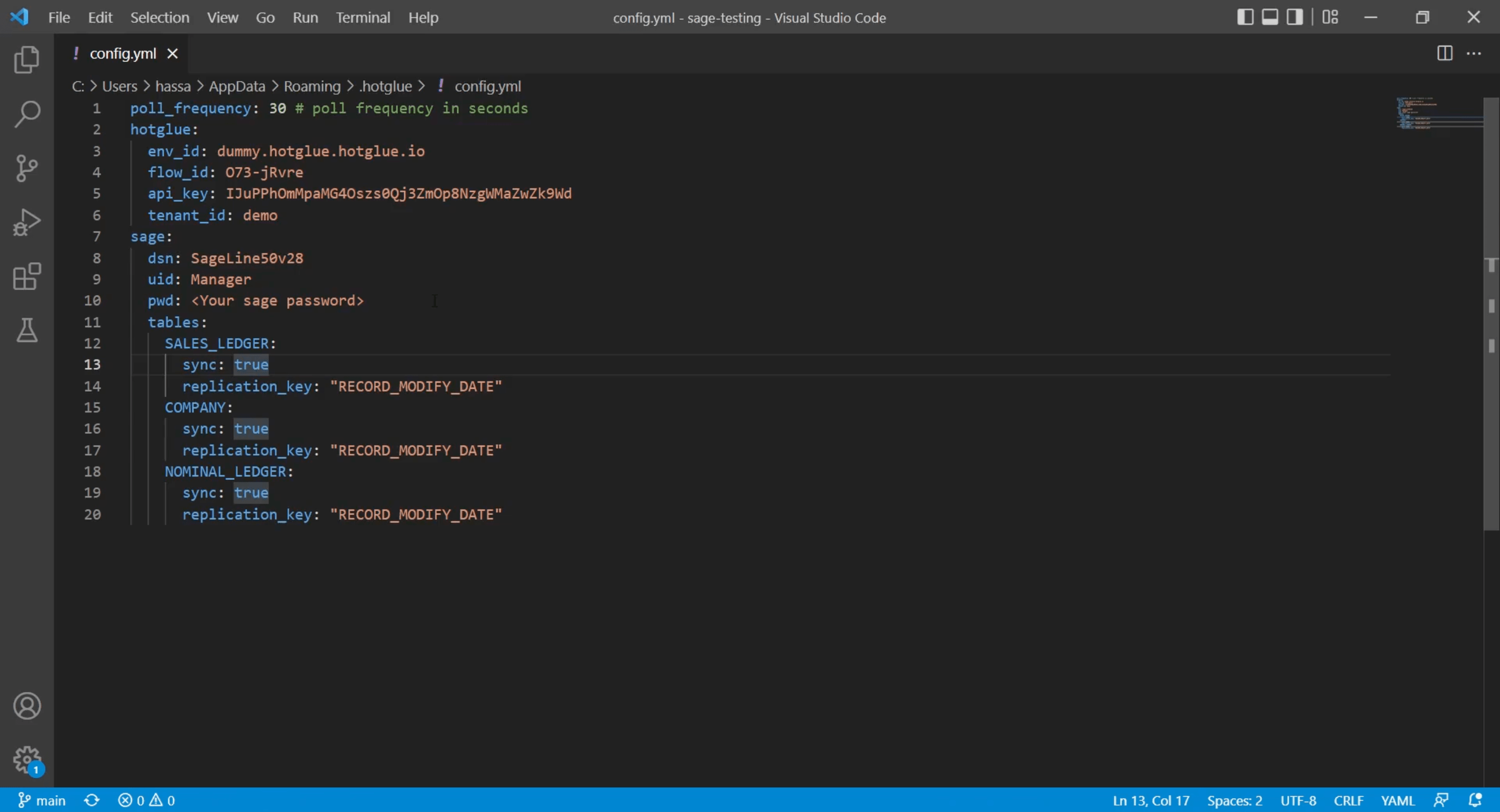
Task: Expand the Roaming breadcrumb segment
Action: click(312, 86)
